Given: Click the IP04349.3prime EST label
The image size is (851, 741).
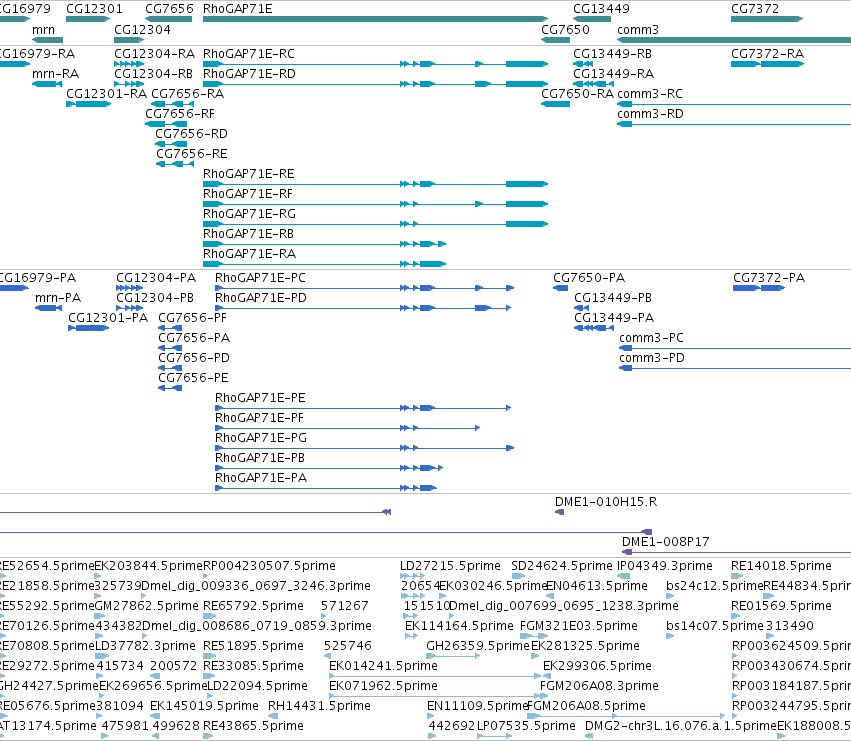Looking at the screenshot, I should (x=664, y=566).
